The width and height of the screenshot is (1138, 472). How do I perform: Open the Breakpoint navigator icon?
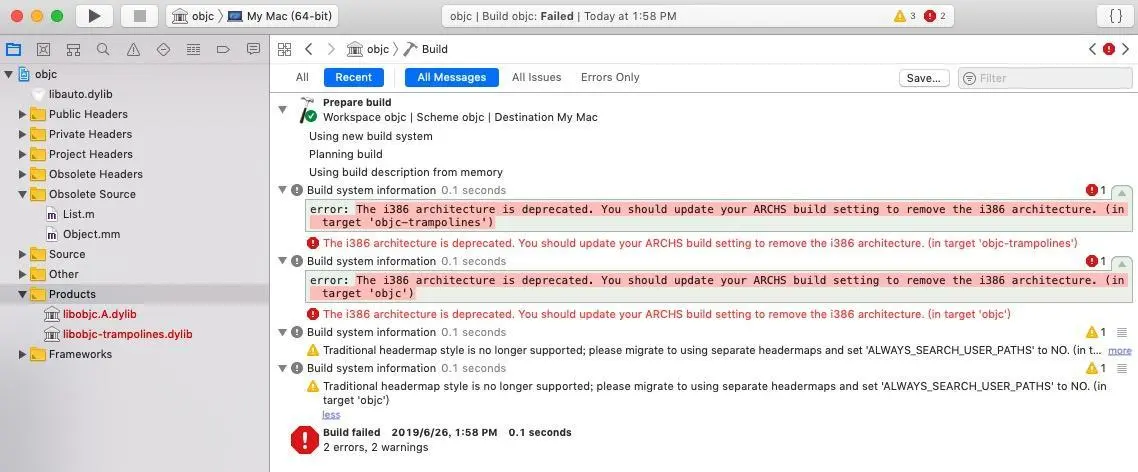click(x=224, y=49)
